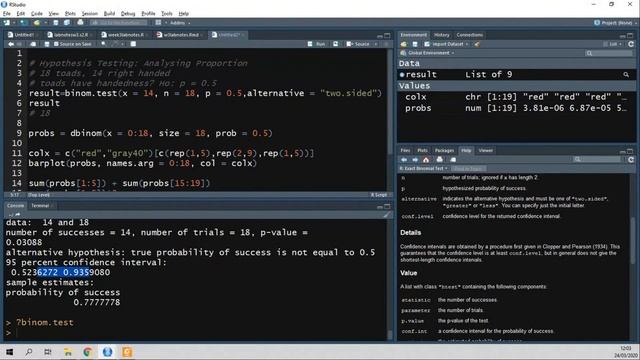640x360 pixels.
Task: Refresh the Environment pane
Action: coord(631,44)
